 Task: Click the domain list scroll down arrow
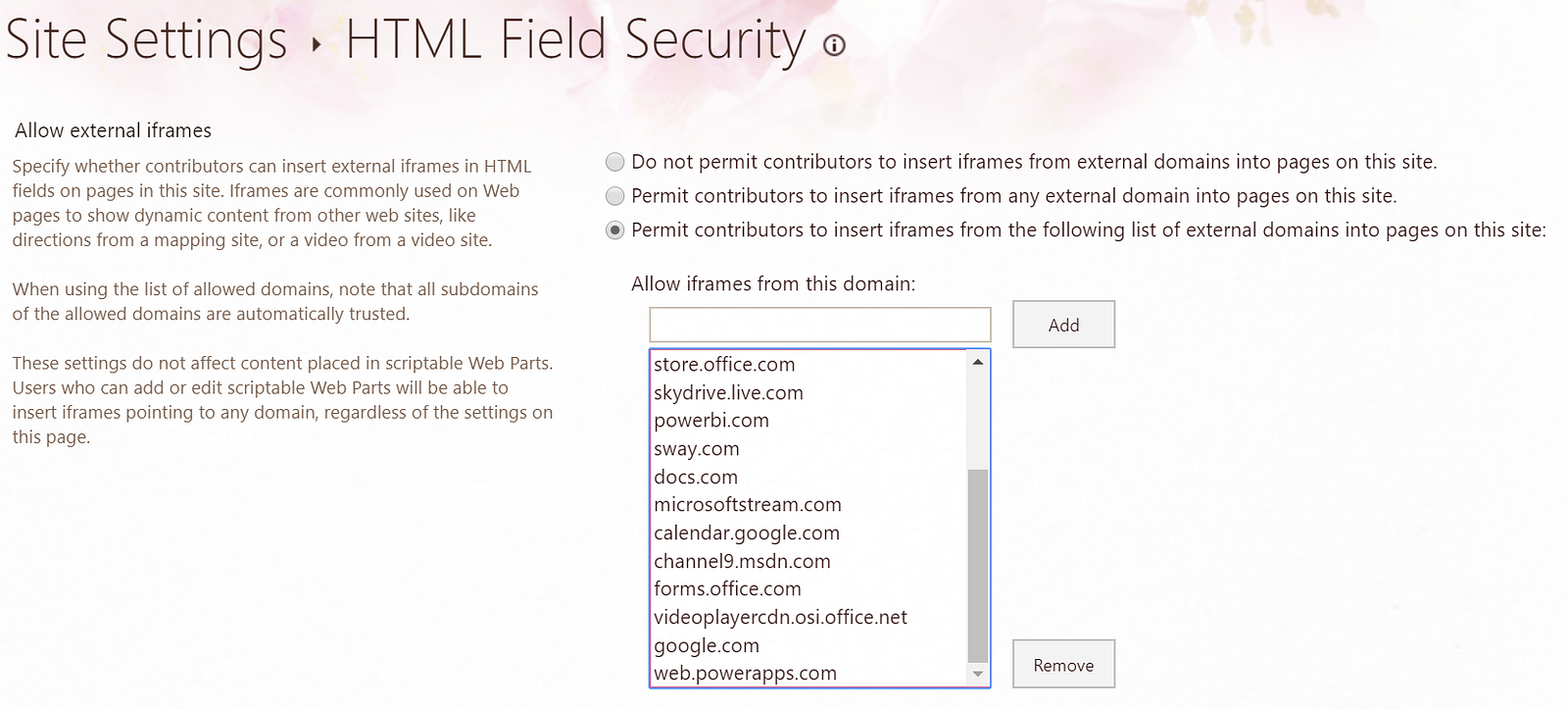click(977, 674)
